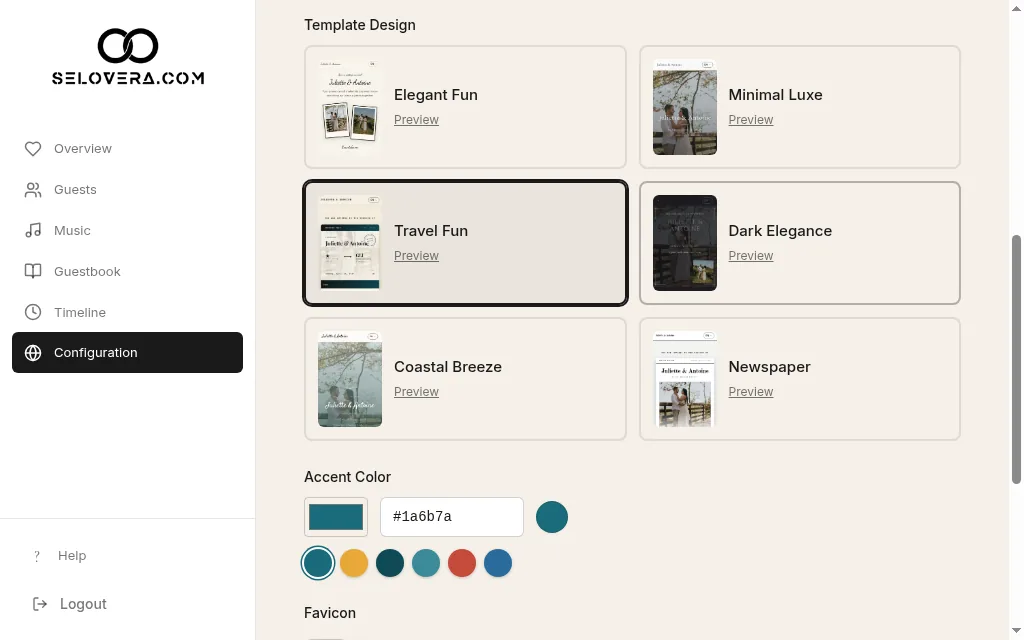This screenshot has height=640, width=1024.
Task: Go to the Guests page
Action: pos(127,190)
